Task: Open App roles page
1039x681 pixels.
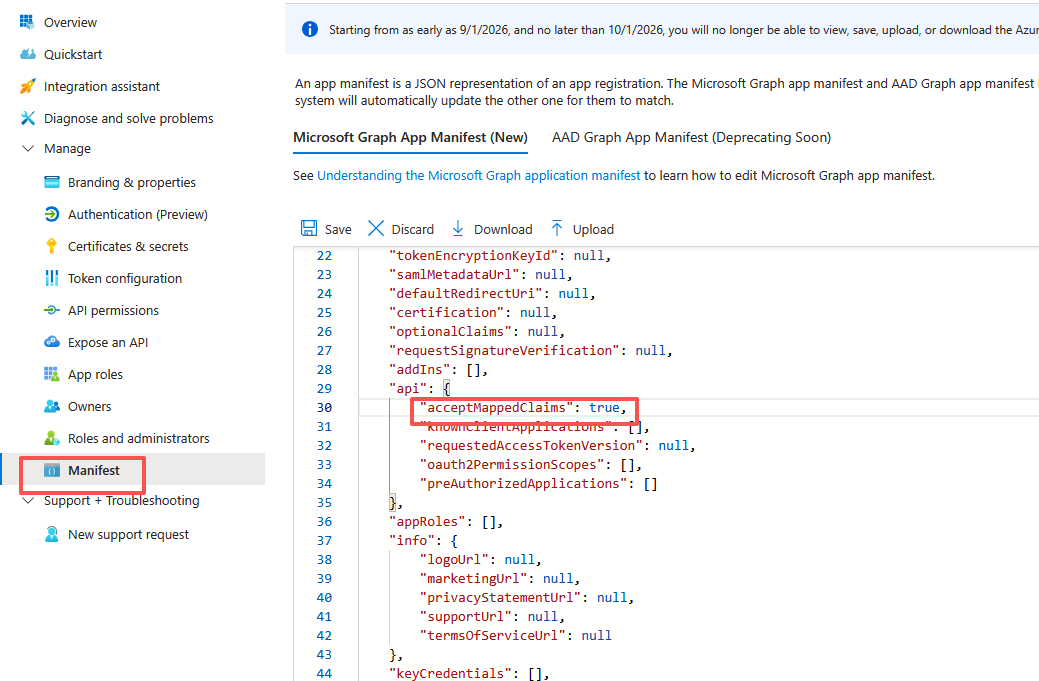Action: (95, 374)
